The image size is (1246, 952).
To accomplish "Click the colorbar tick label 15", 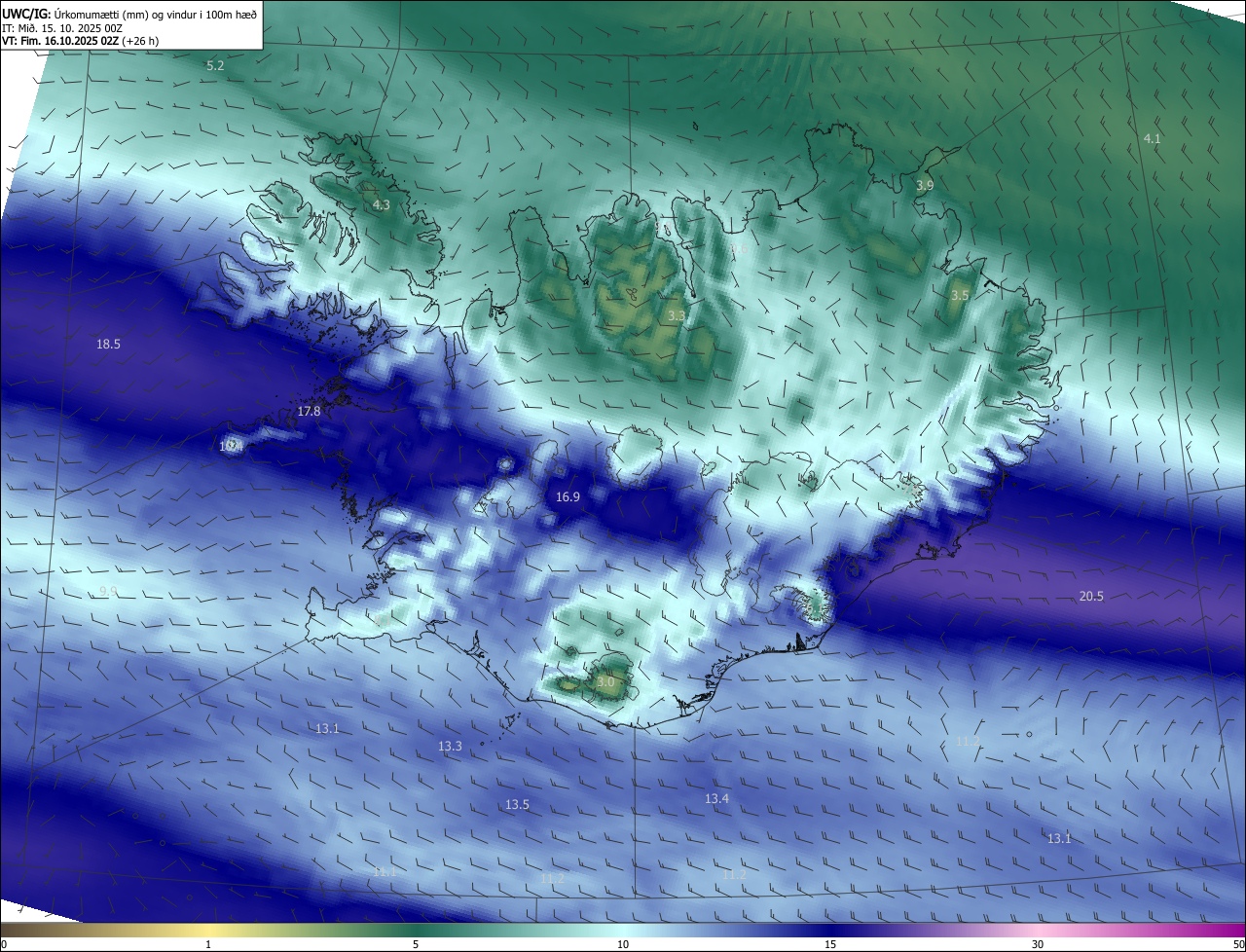I will click(x=830, y=944).
